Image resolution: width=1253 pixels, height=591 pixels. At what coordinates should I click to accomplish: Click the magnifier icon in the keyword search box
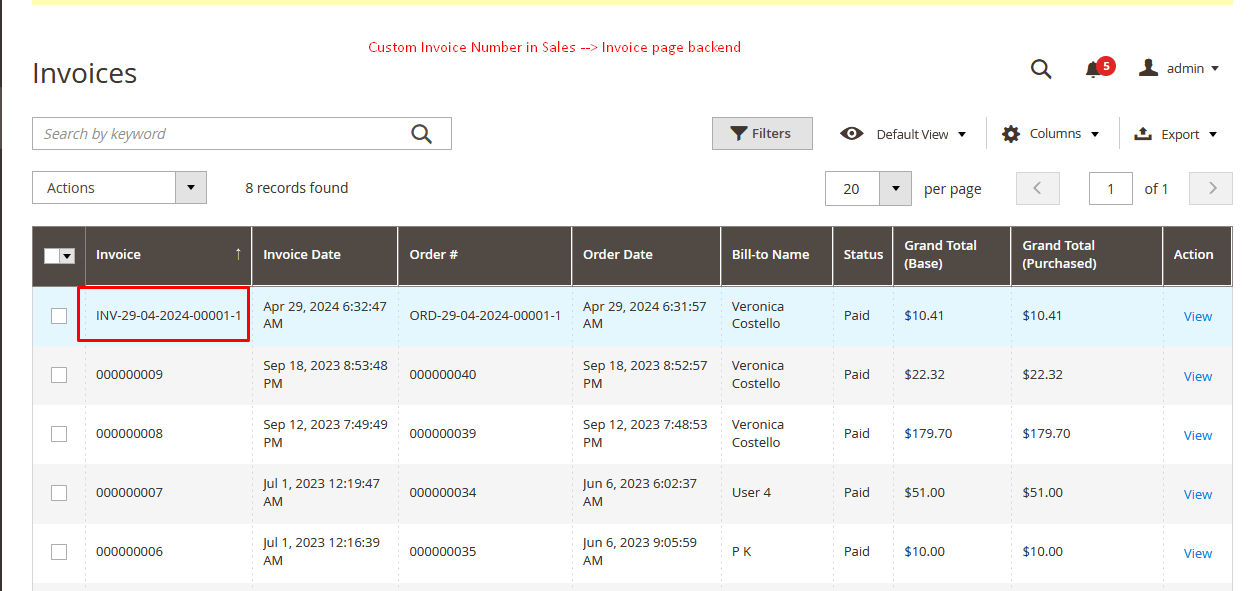[421, 134]
